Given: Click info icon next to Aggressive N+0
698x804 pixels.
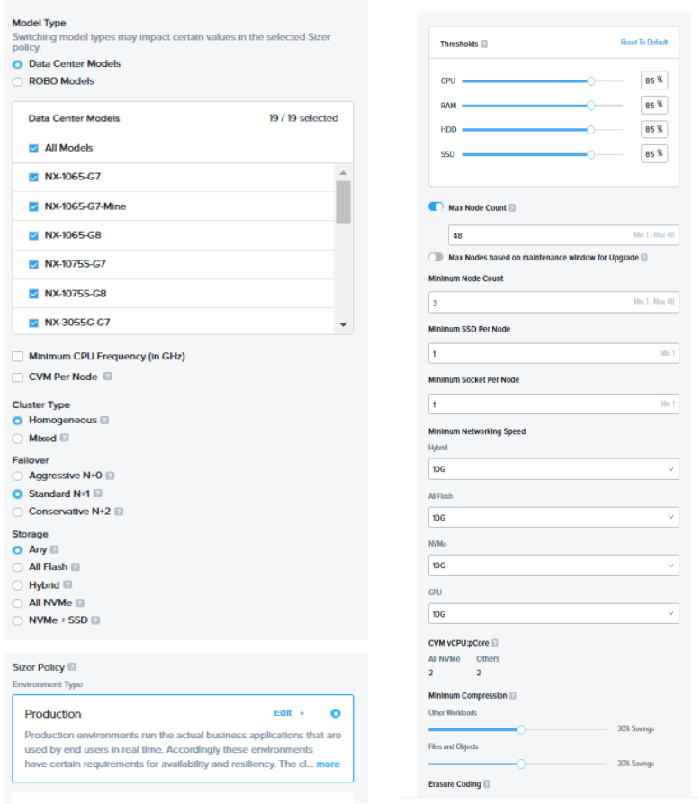Looking at the screenshot, I should [110, 476].
